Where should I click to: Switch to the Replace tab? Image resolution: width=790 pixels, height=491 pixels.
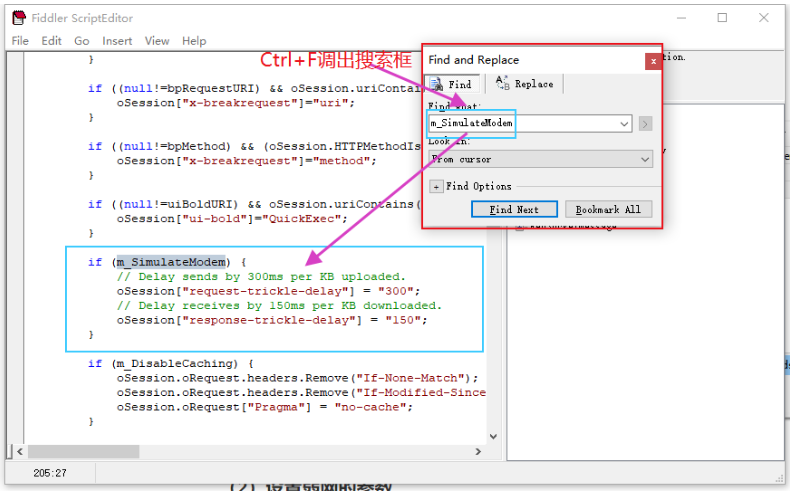[x=524, y=84]
